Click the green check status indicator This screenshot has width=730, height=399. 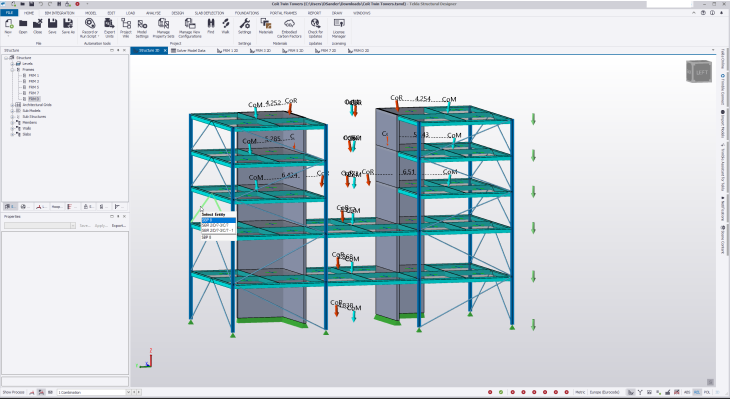pyautogui.click(x=501, y=392)
